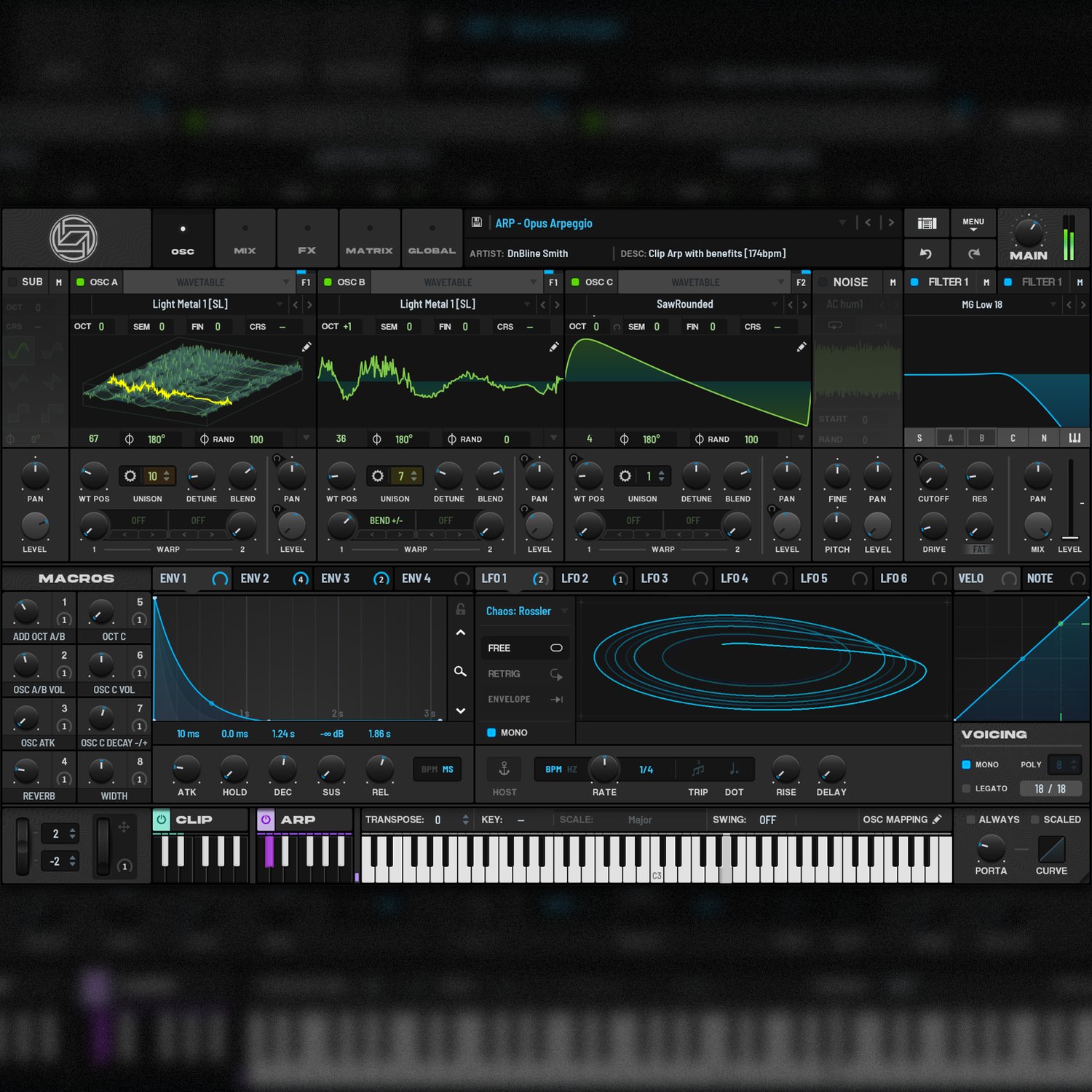Enable triplet rate for LFO 1
This screenshot has height=1092, width=1092.
[698, 769]
